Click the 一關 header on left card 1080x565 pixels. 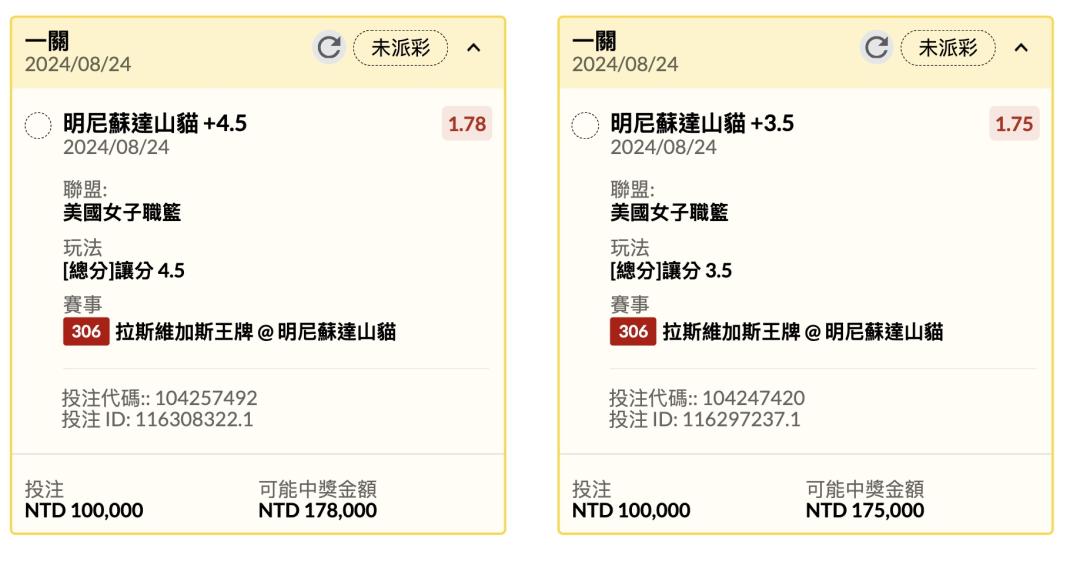pyautogui.click(x=47, y=41)
